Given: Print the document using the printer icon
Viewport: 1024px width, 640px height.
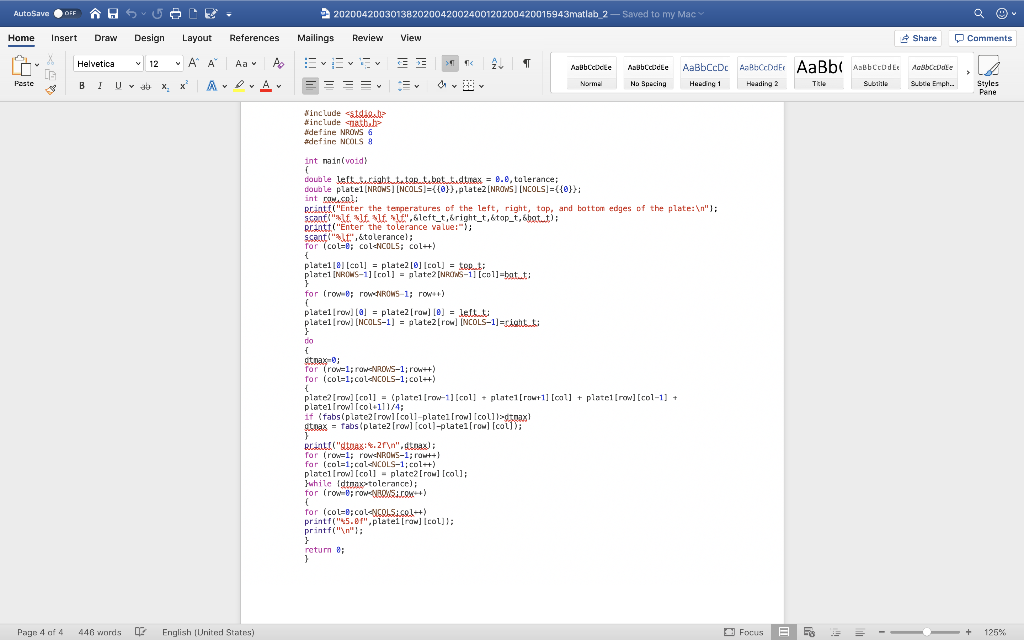Looking at the screenshot, I should 175,13.
